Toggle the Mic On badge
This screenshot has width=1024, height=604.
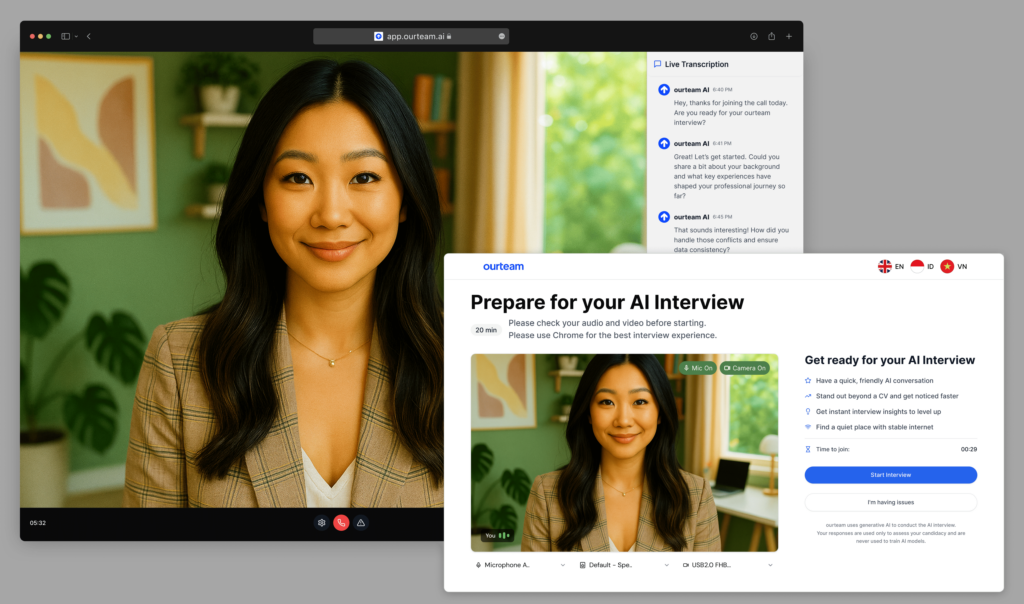[697, 368]
